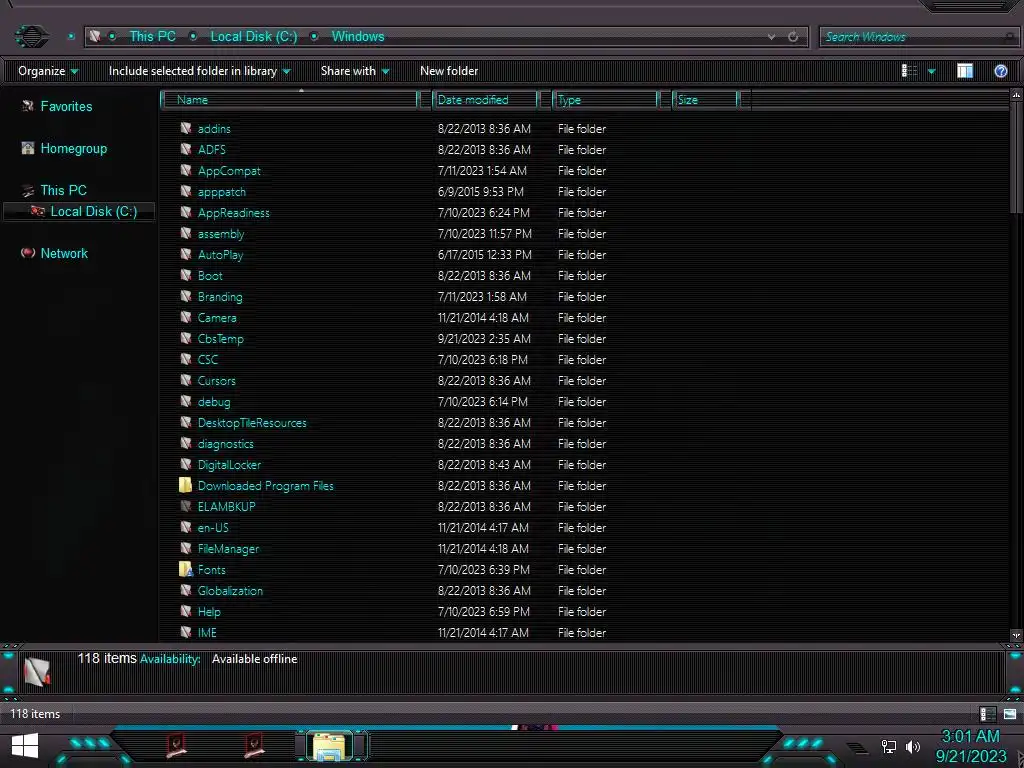
Task: Sort by the Name column header
Action: [x=289, y=99]
